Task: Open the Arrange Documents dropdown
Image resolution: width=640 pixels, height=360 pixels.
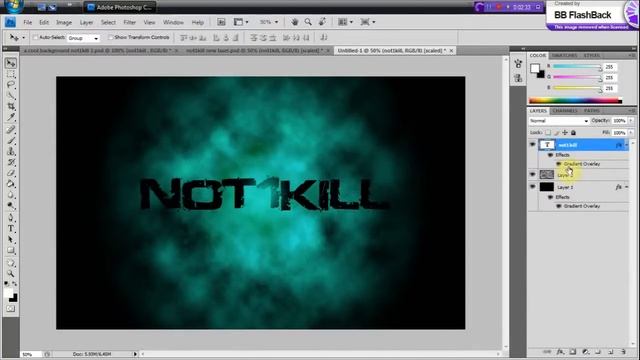Action: click(x=345, y=22)
